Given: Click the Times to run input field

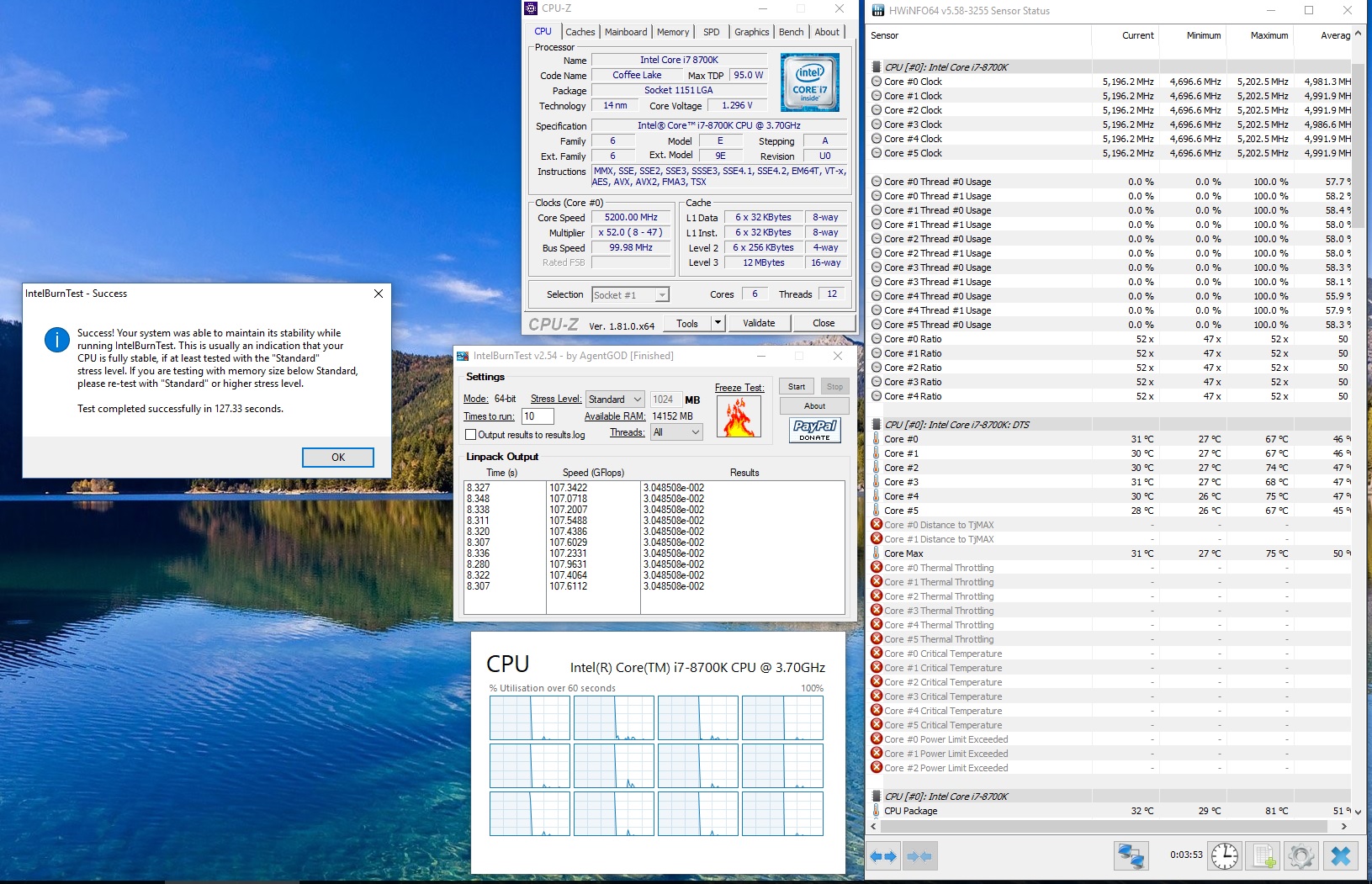Looking at the screenshot, I should pyautogui.click(x=538, y=416).
